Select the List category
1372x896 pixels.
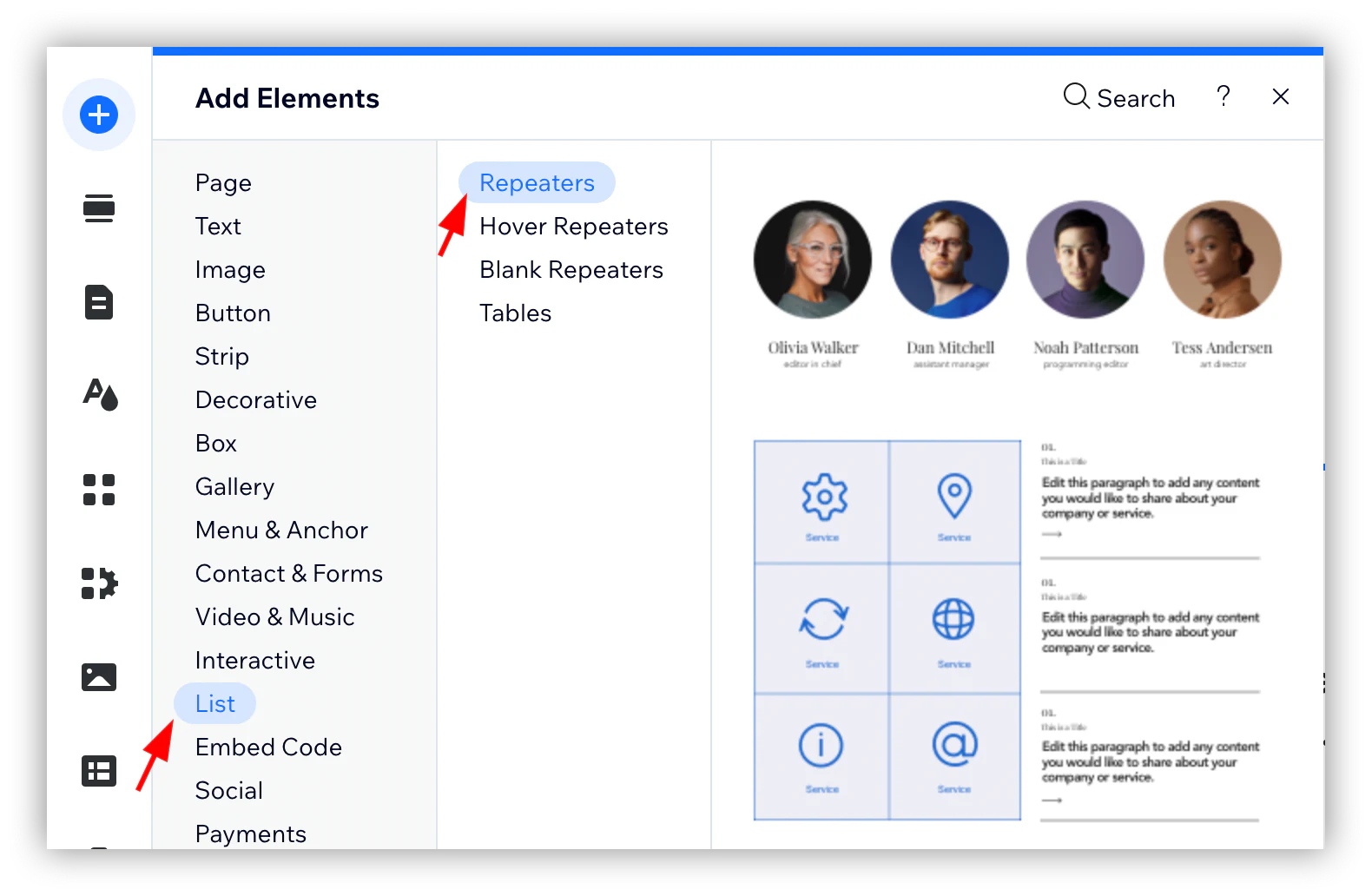pos(214,704)
